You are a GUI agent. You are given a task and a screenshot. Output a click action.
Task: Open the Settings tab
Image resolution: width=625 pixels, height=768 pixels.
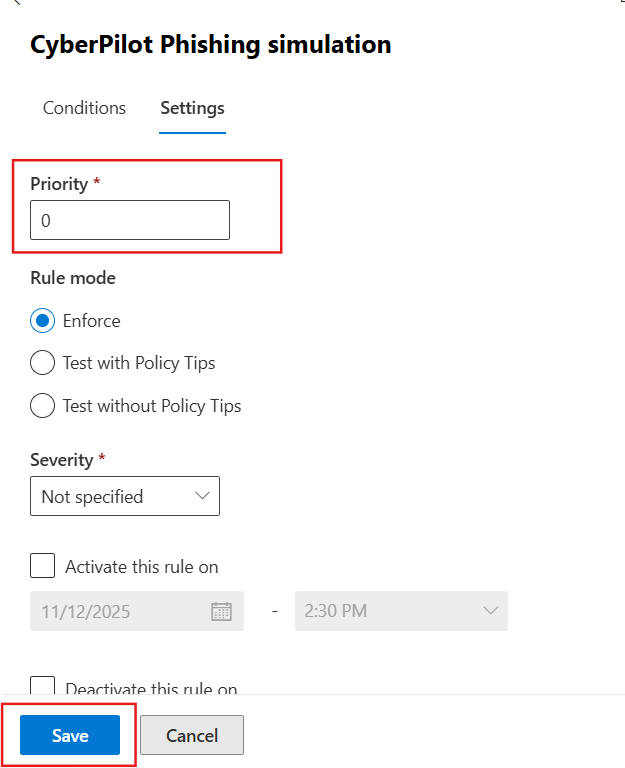[x=192, y=108]
